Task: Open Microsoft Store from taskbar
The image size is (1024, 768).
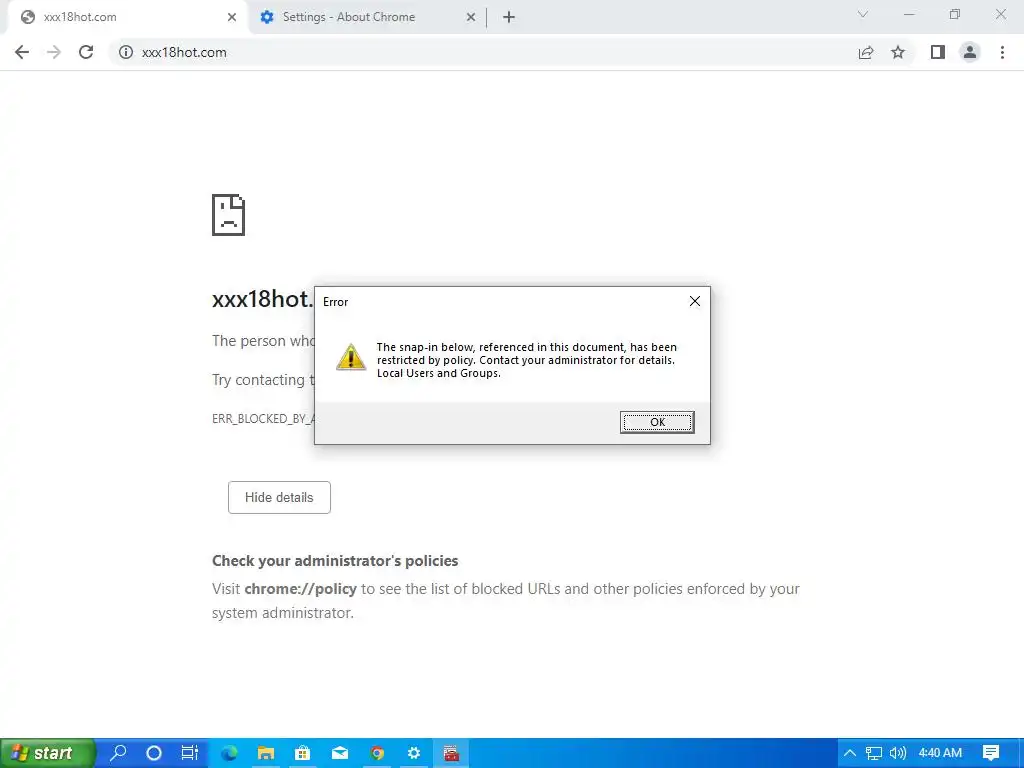Action: (x=302, y=753)
